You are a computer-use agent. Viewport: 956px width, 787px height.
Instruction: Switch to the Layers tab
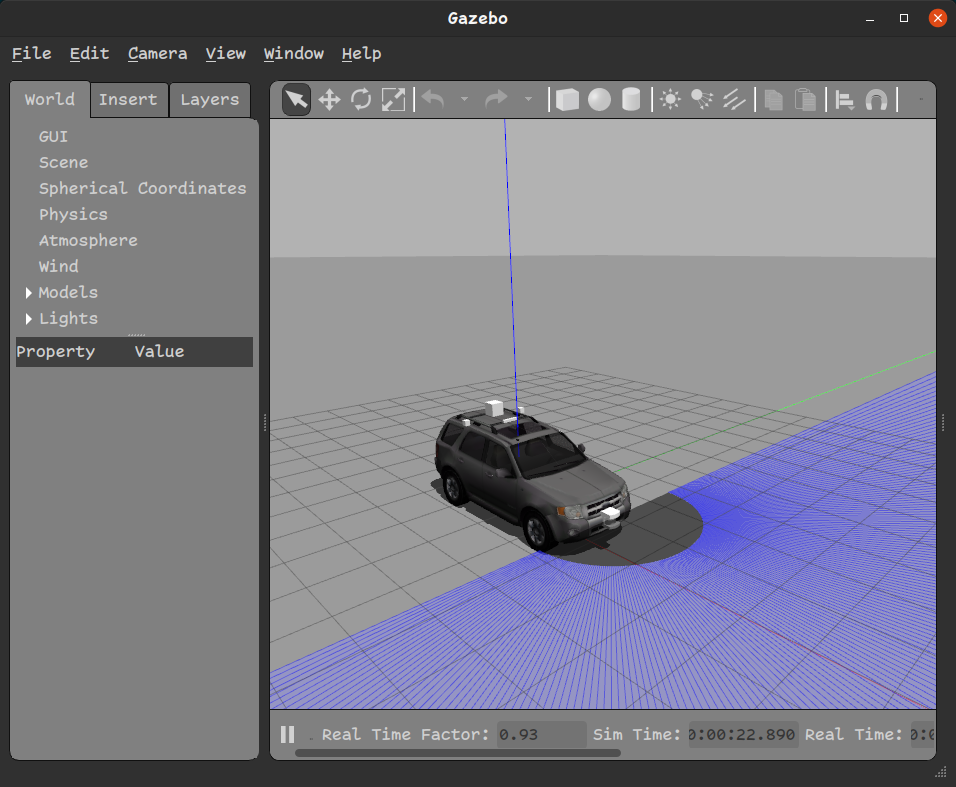click(209, 100)
